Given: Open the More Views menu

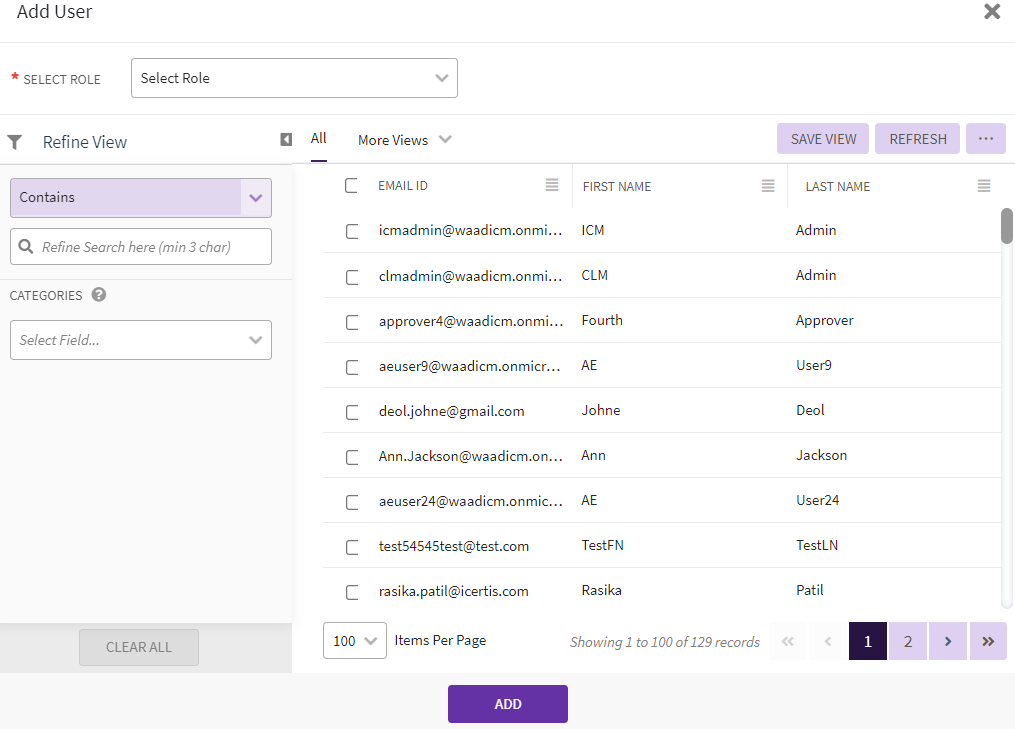Looking at the screenshot, I should tap(404, 140).
